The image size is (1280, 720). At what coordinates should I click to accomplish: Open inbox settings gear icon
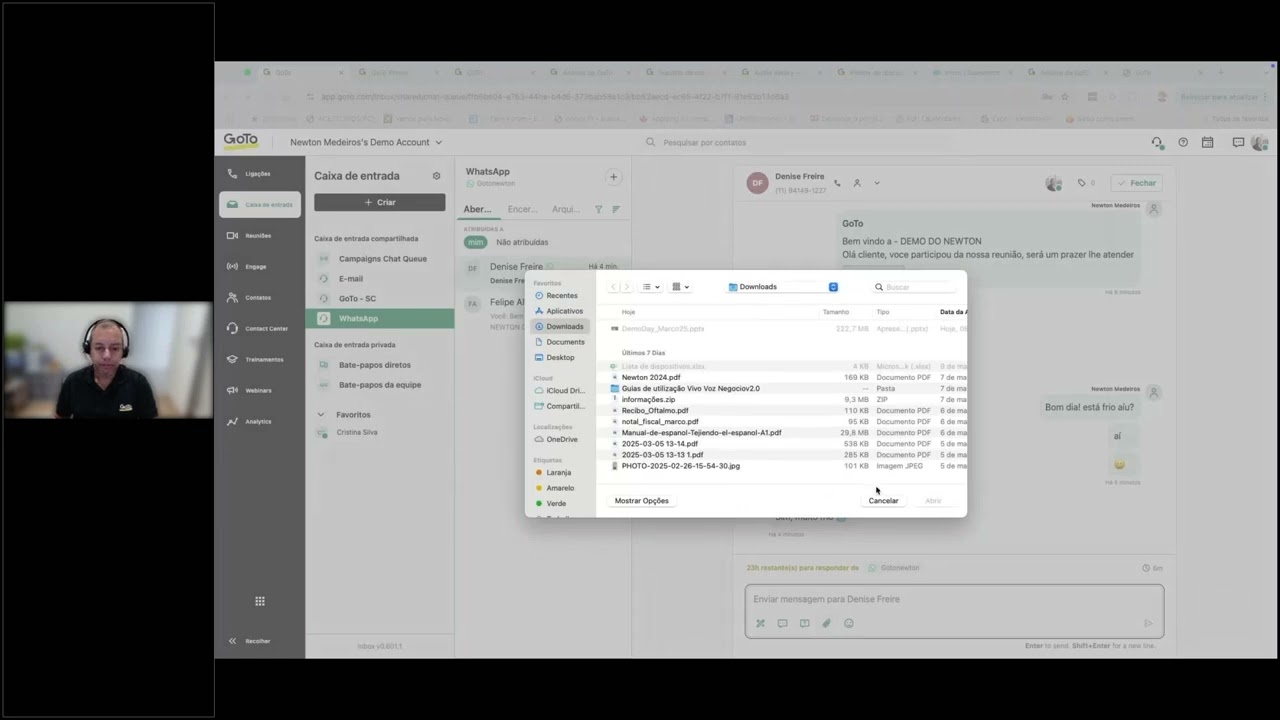click(436, 176)
